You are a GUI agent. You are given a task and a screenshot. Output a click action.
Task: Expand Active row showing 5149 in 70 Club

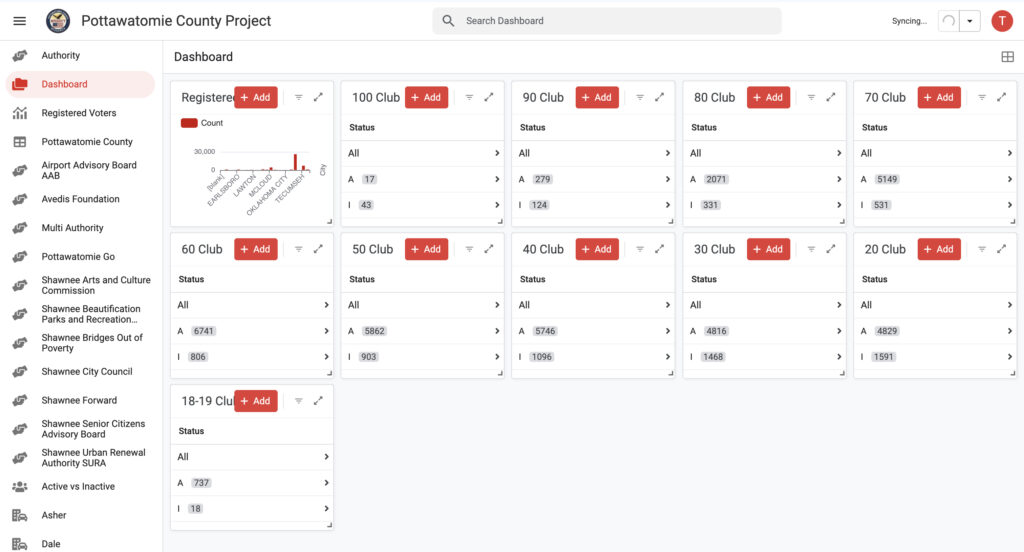(x=935, y=179)
